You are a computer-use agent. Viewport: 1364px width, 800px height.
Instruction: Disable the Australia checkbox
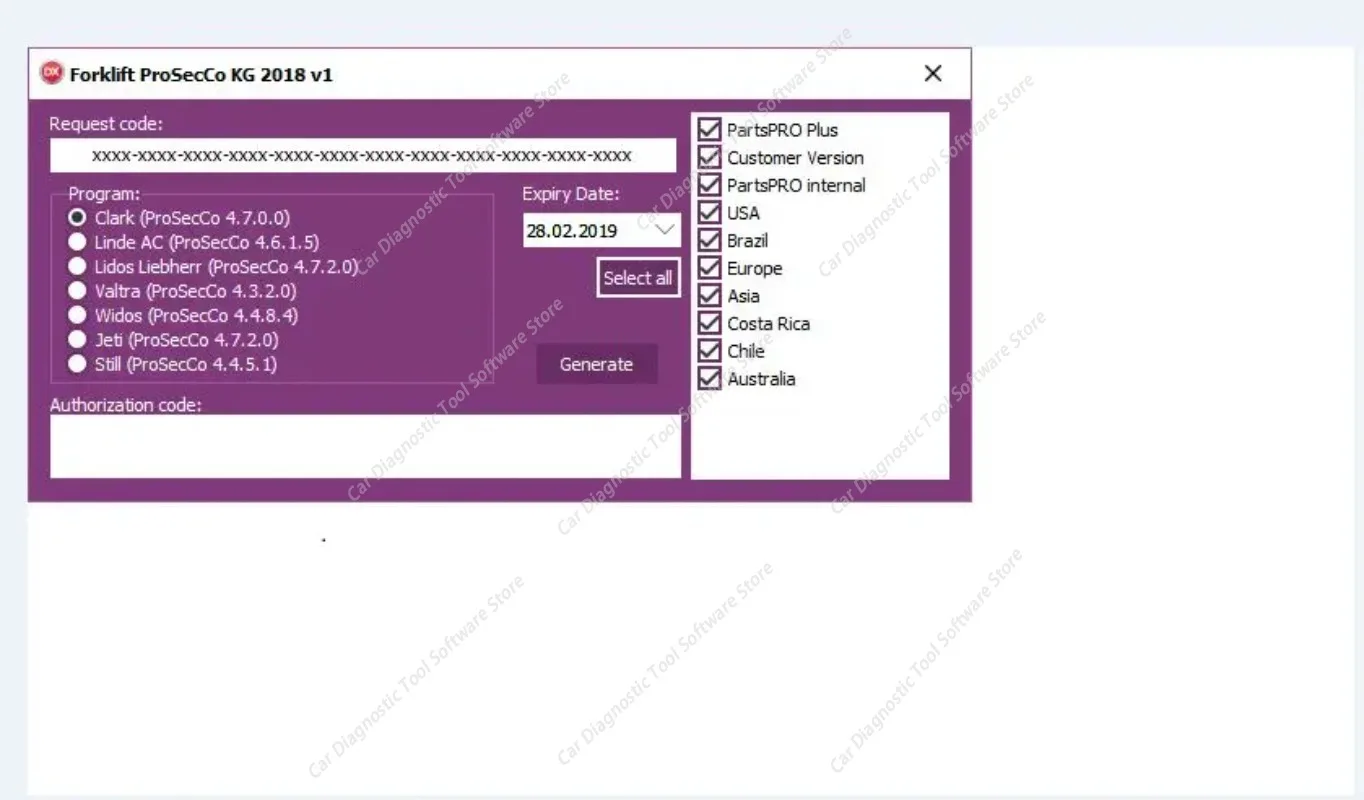coord(709,378)
